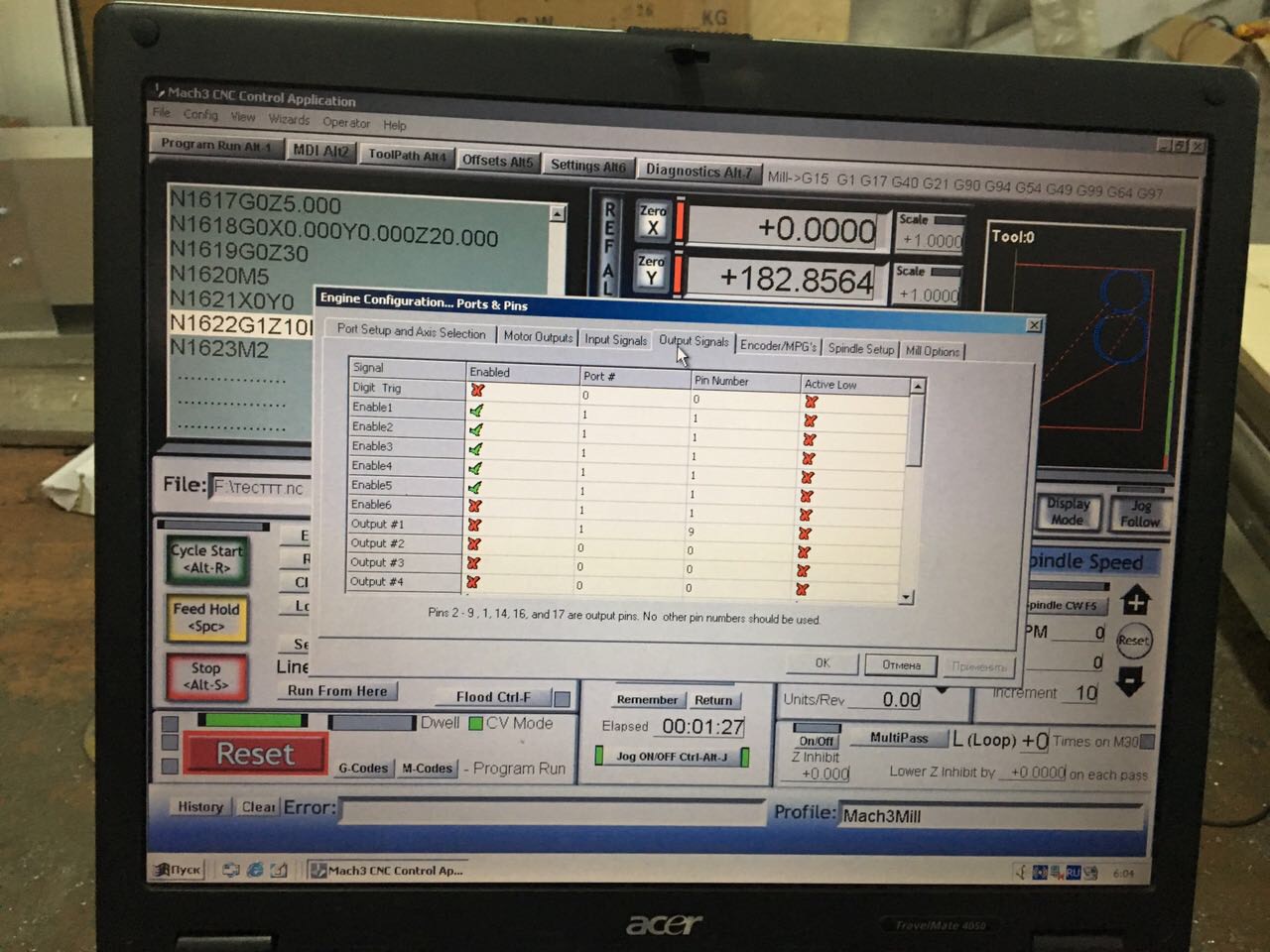Toggle Active Low for Output #4 signal
Image resolution: width=1270 pixels, height=952 pixels.
(802, 589)
